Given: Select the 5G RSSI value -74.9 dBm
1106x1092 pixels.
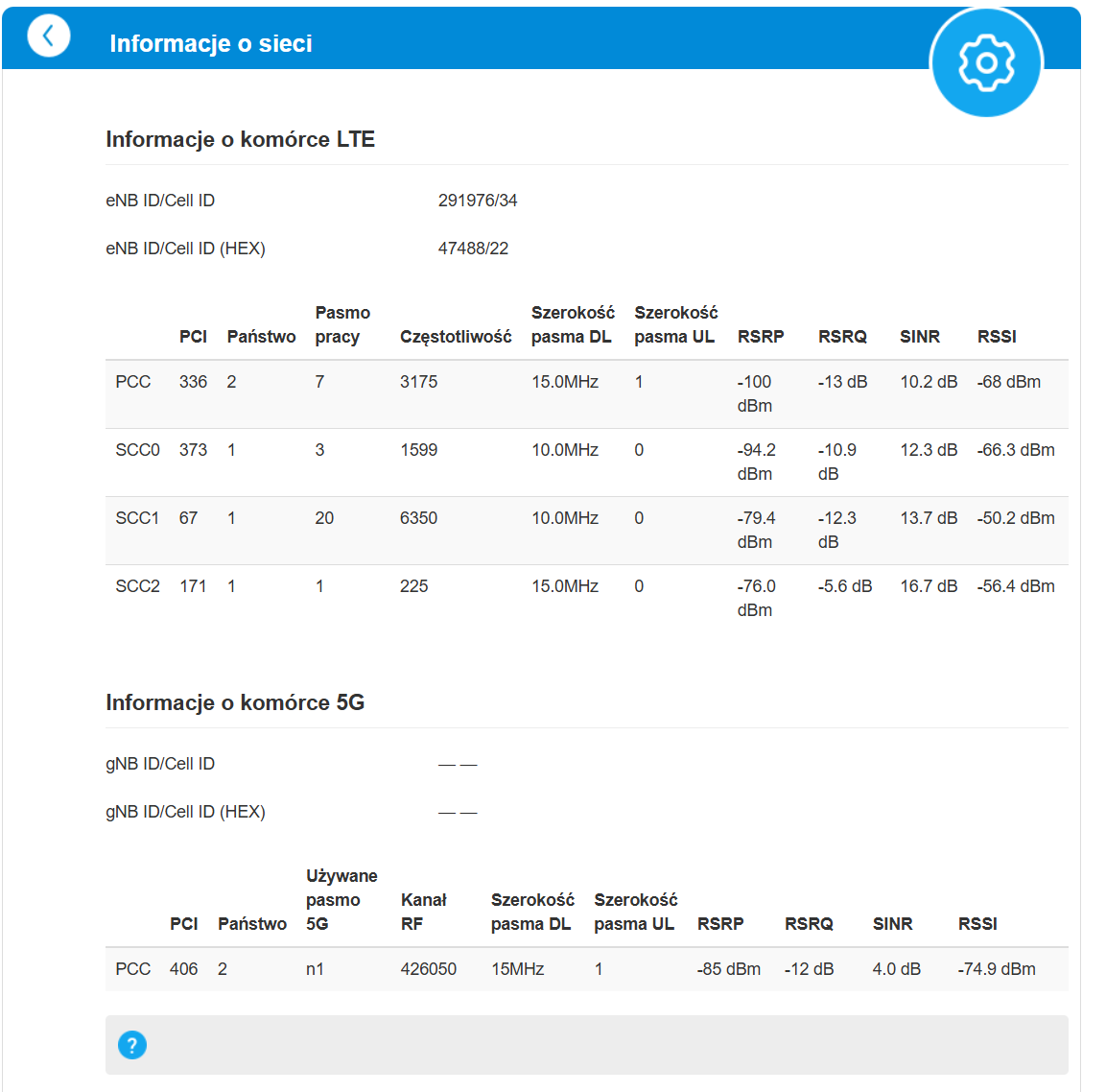Looking at the screenshot, I should tap(997, 969).
